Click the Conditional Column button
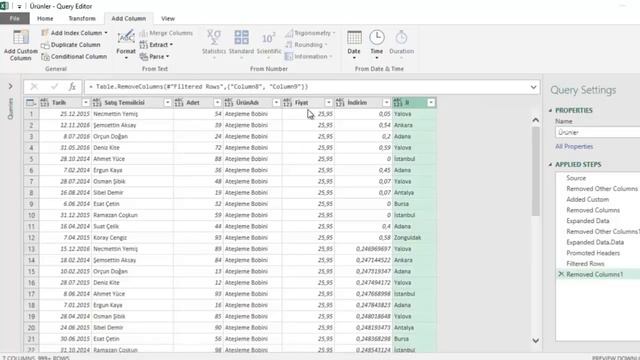The image size is (640, 360). click(74, 57)
